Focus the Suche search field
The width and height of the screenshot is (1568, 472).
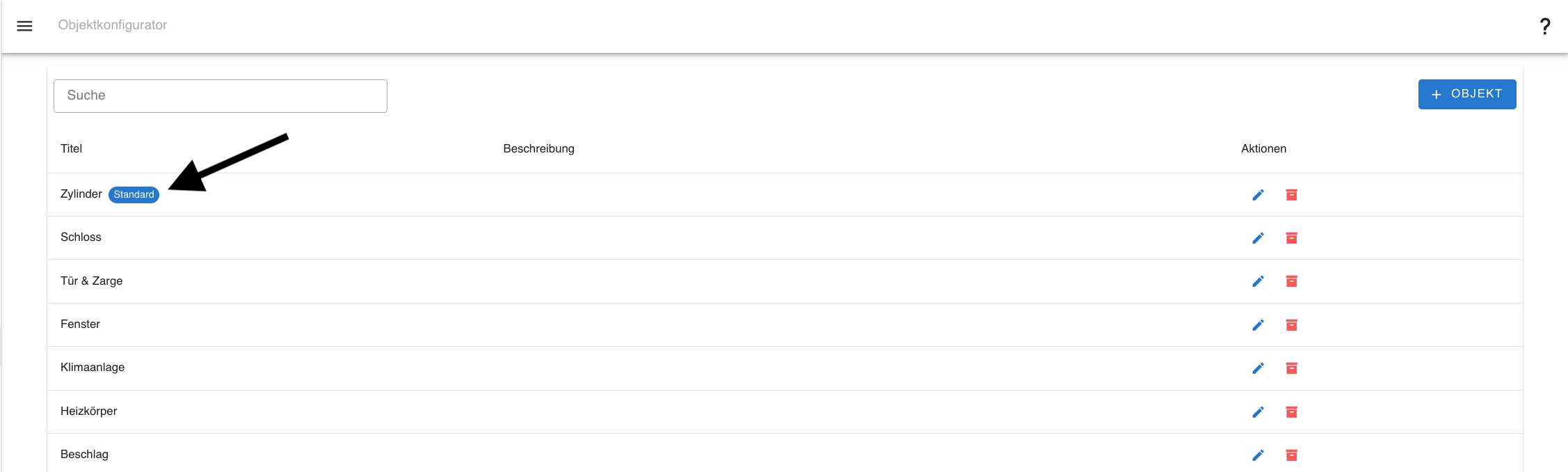[220, 96]
